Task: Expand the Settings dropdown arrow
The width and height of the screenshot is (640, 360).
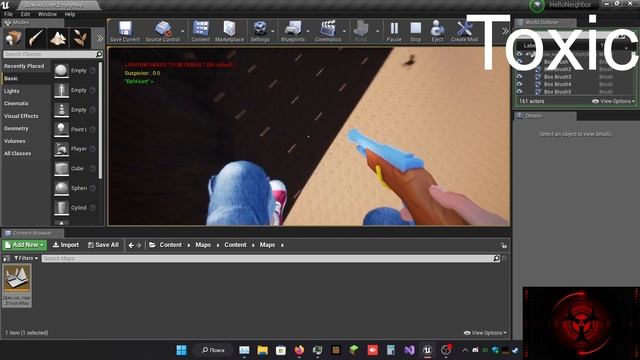Action: 273,31
